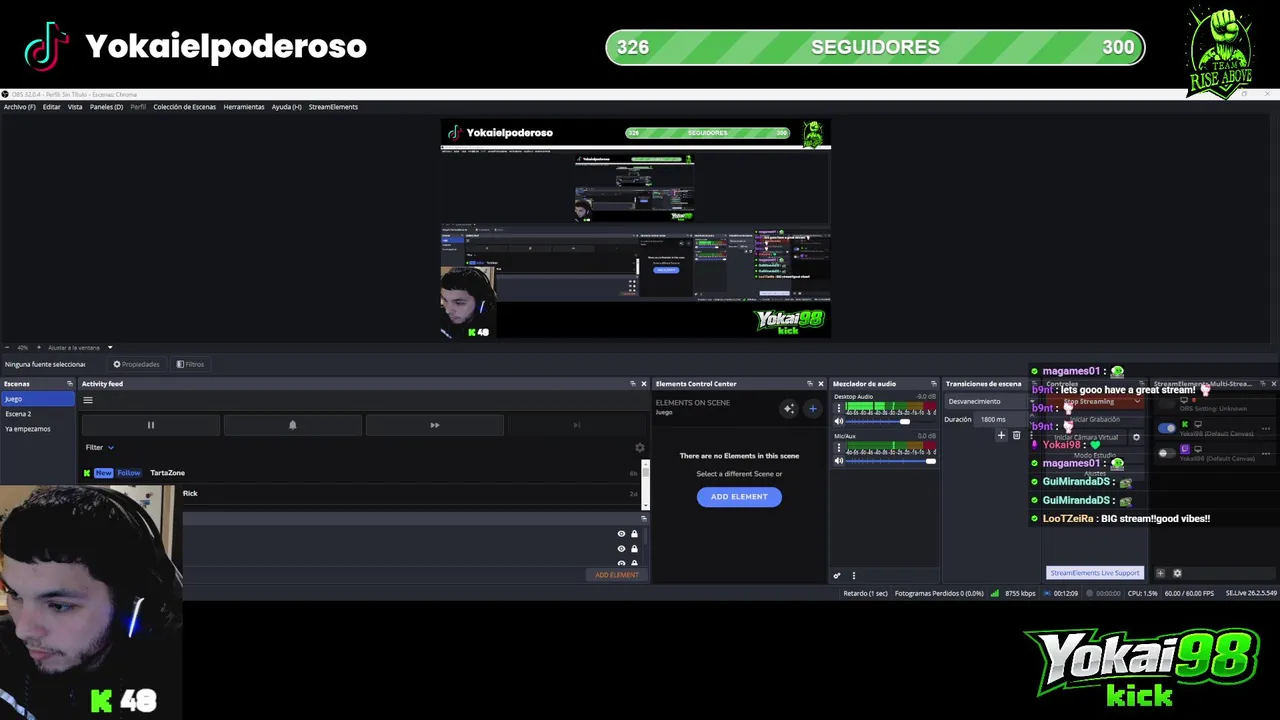
Task: Toggle lock on the second source
Action: pos(634,549)
